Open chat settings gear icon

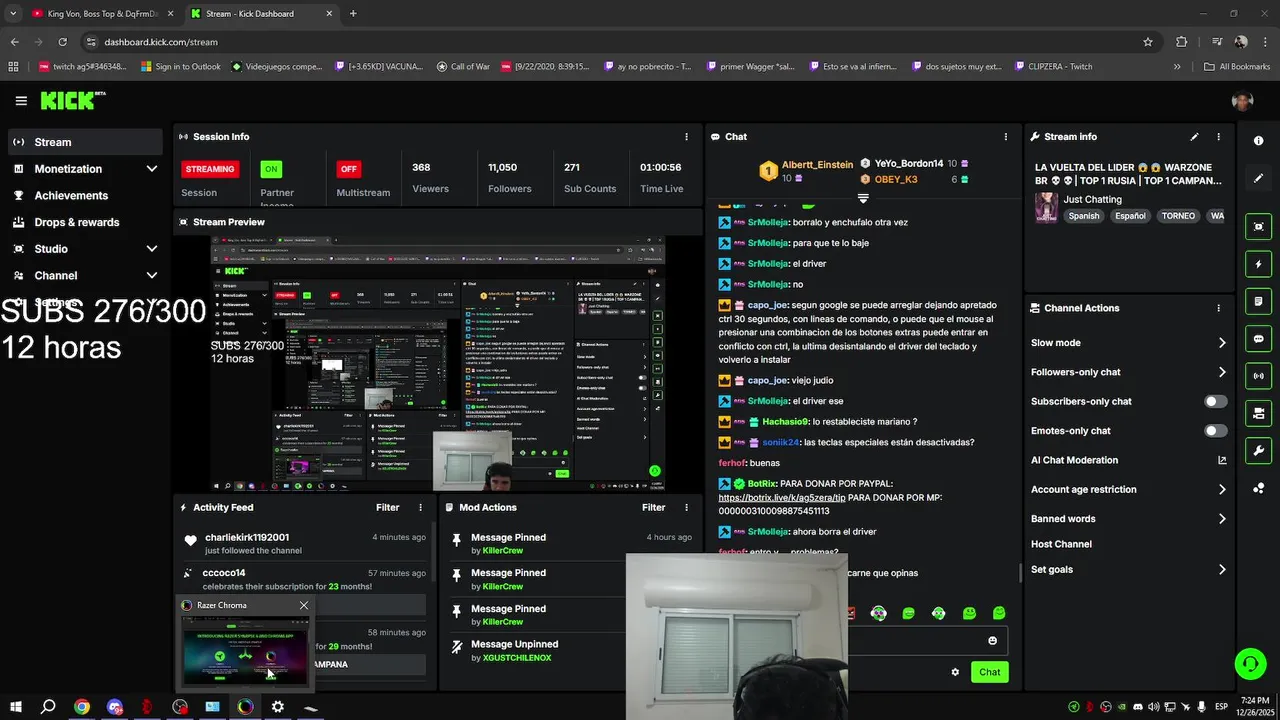[955, 672]
